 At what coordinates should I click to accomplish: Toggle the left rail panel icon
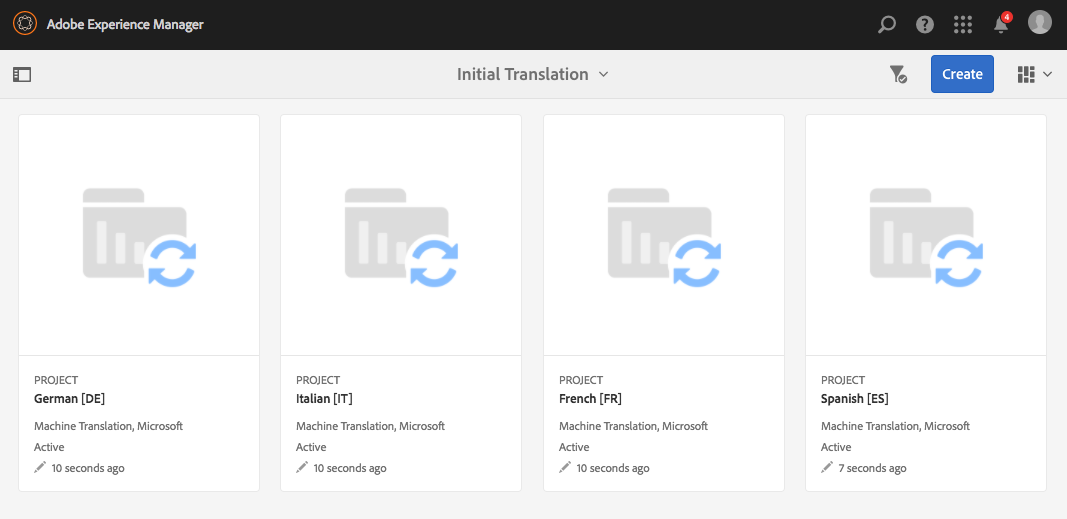[22, 74]
